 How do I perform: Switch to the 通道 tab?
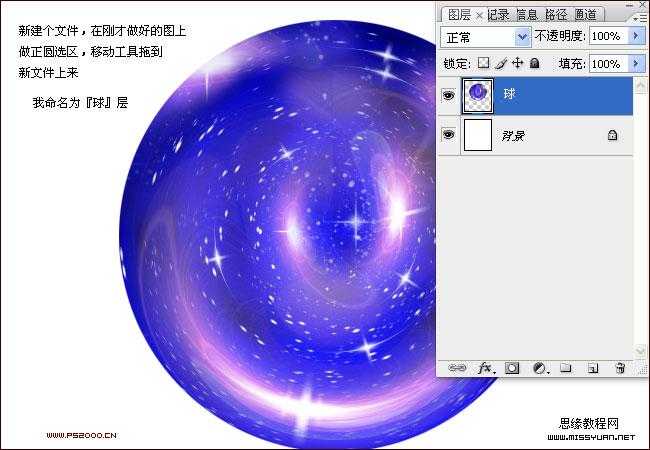click(x=585, y=15)
